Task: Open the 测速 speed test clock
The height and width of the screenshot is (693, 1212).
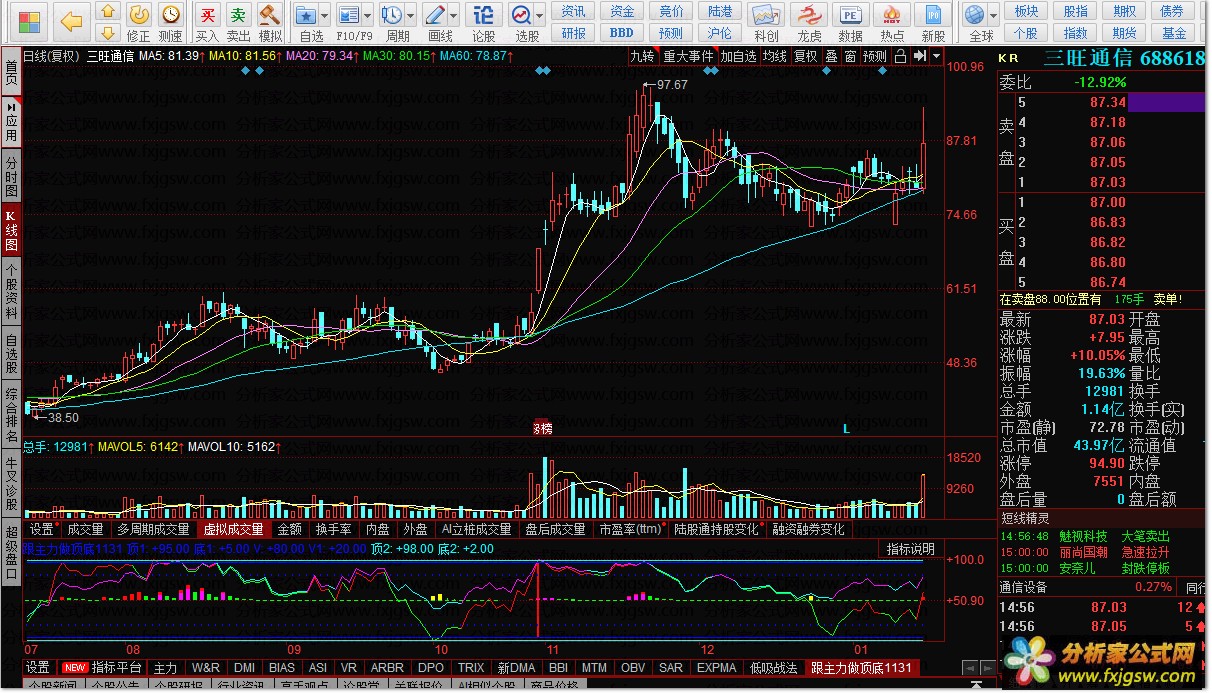Action: [x=171, y=14]
